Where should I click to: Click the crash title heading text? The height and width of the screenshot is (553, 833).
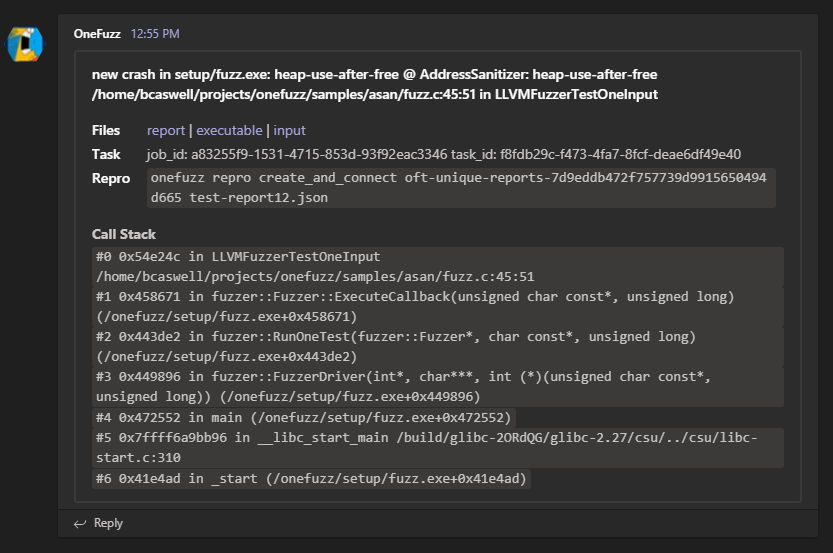375,84
